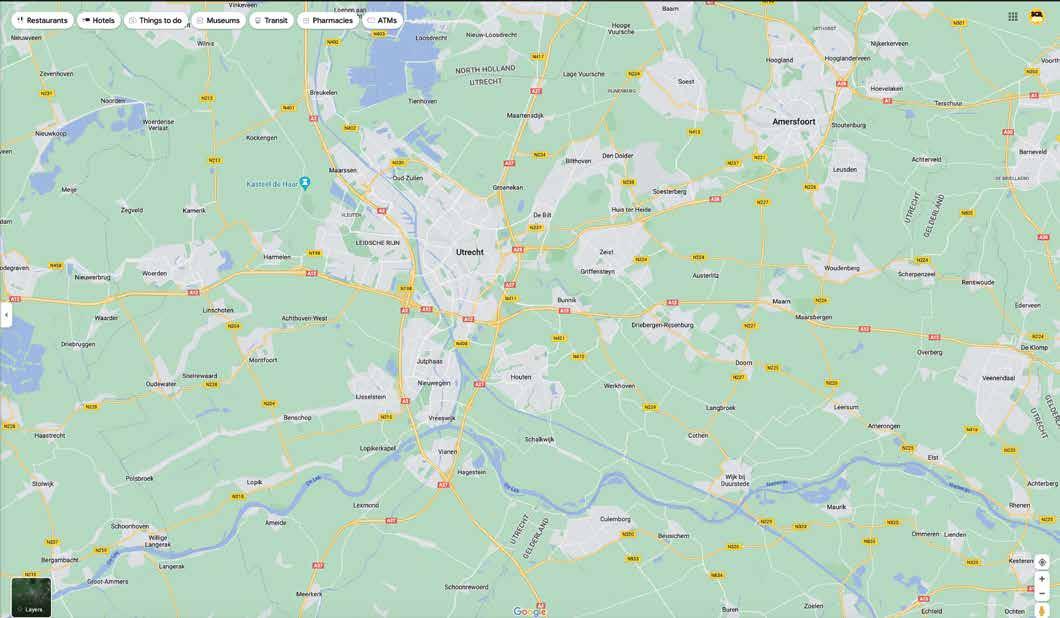Expand the collapsed side panel arrow
1060x618 pixels.
coord(6,315)
